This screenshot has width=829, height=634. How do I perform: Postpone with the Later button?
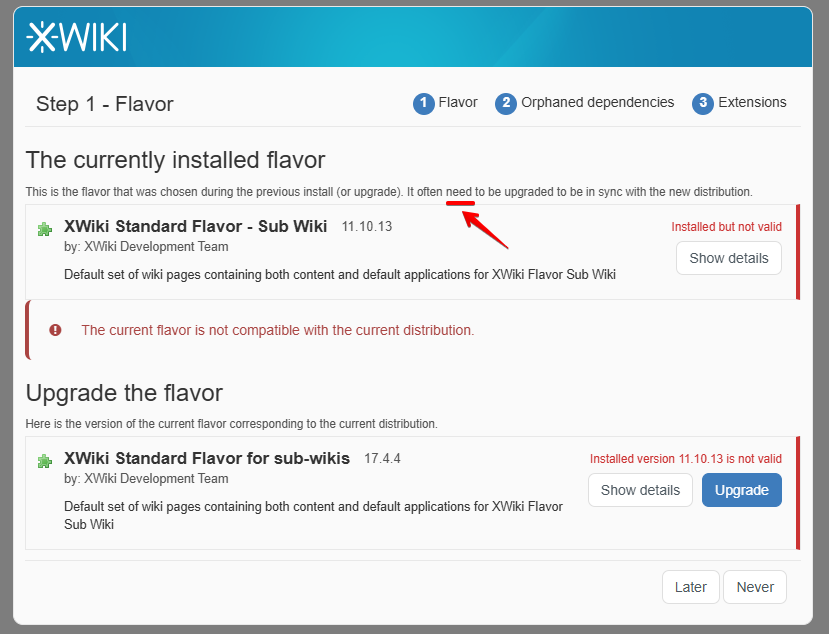coord(690,587)
